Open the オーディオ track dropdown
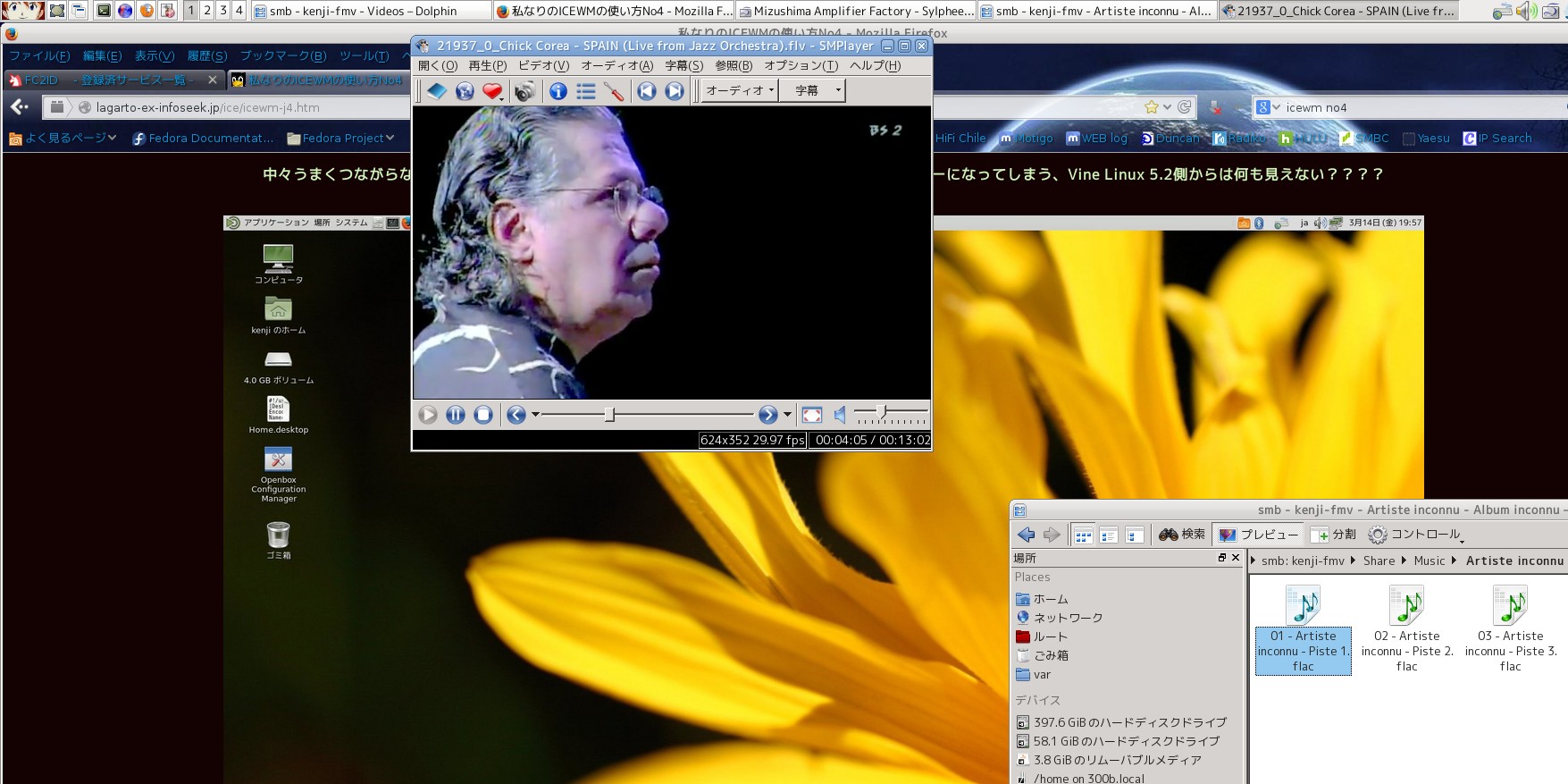The image size is (1568, 784). [x=740, y=90]
